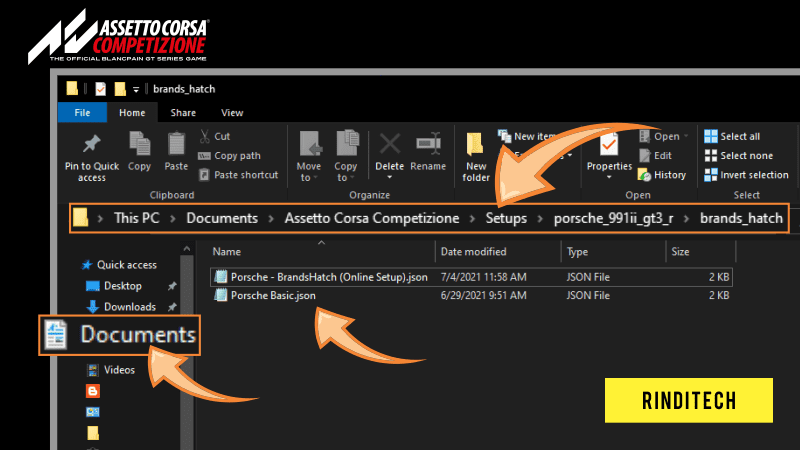The width and height of the screenshot is (800, 450).
Task: Open Videos in navigation pane
Action: (111, 370)
